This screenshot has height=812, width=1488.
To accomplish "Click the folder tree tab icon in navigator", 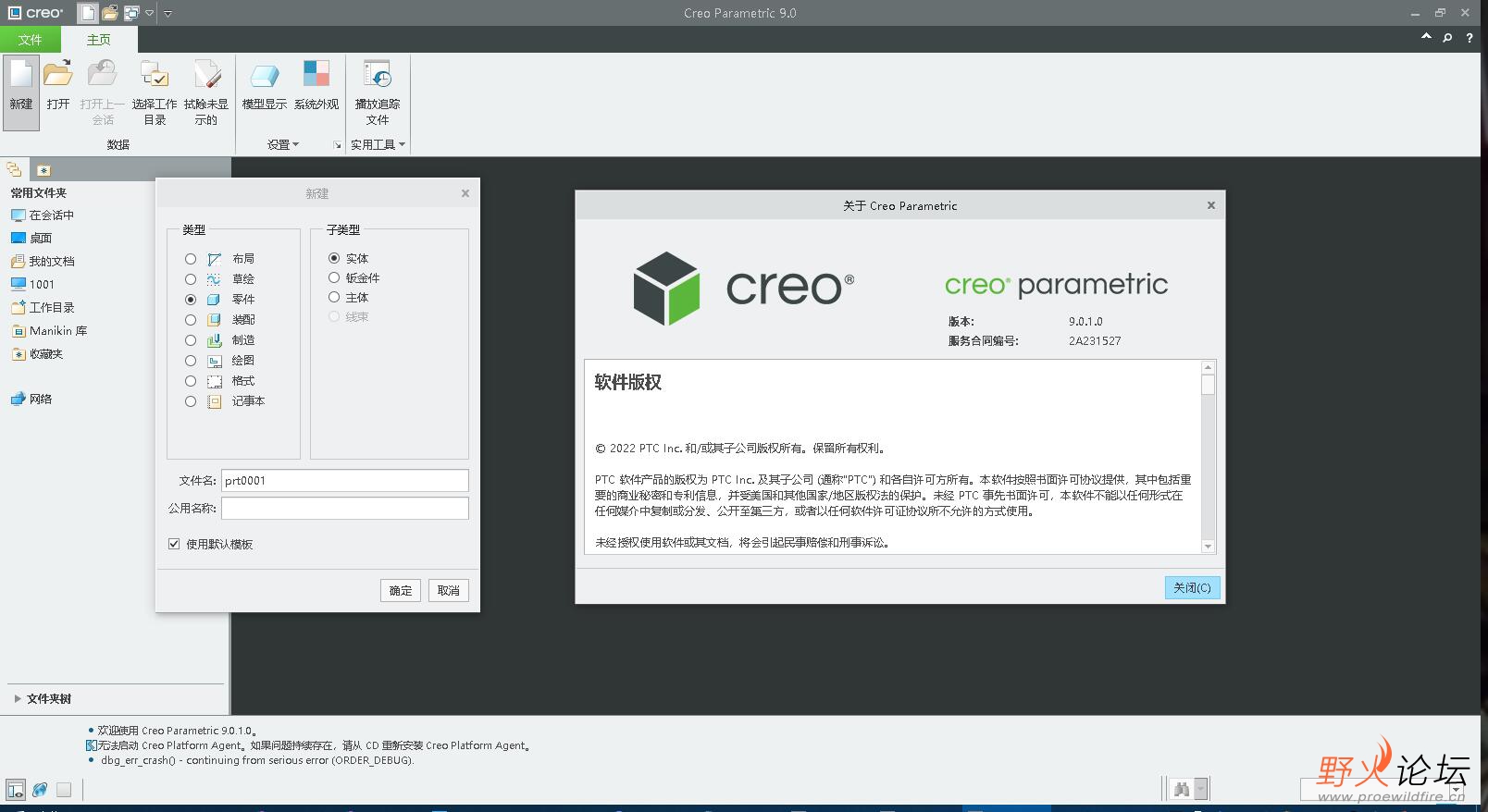I will point(14,169).
